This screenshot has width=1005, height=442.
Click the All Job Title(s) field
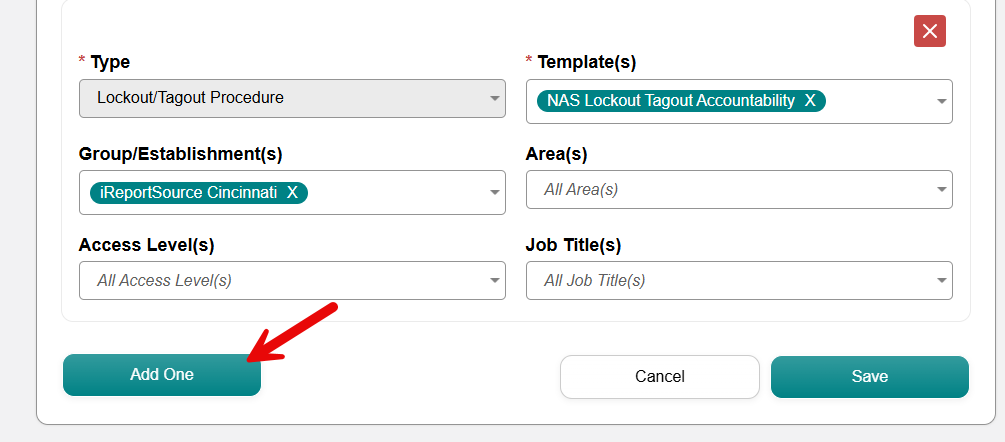[739, 281]
